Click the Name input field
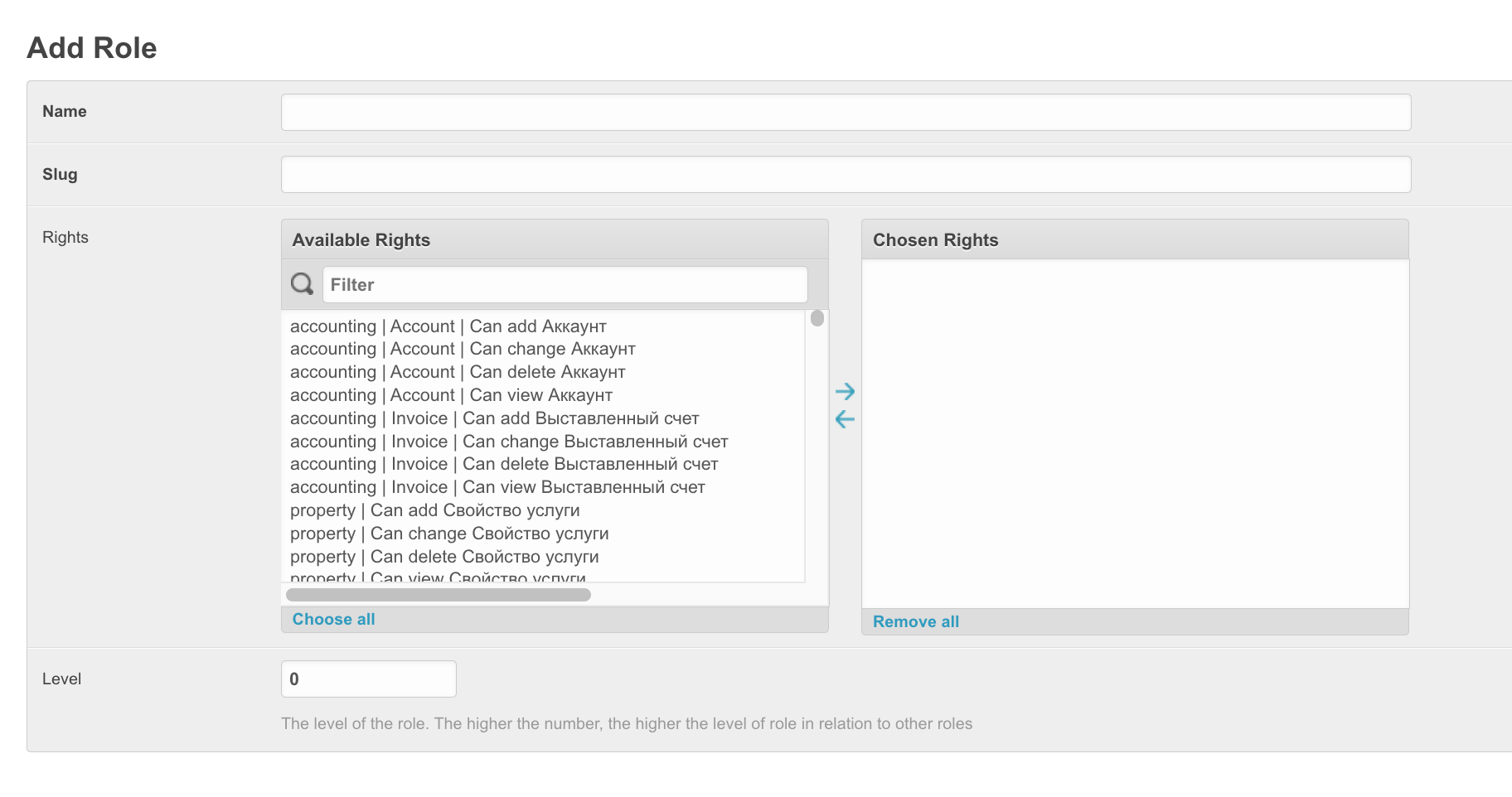 coord(846,112)
